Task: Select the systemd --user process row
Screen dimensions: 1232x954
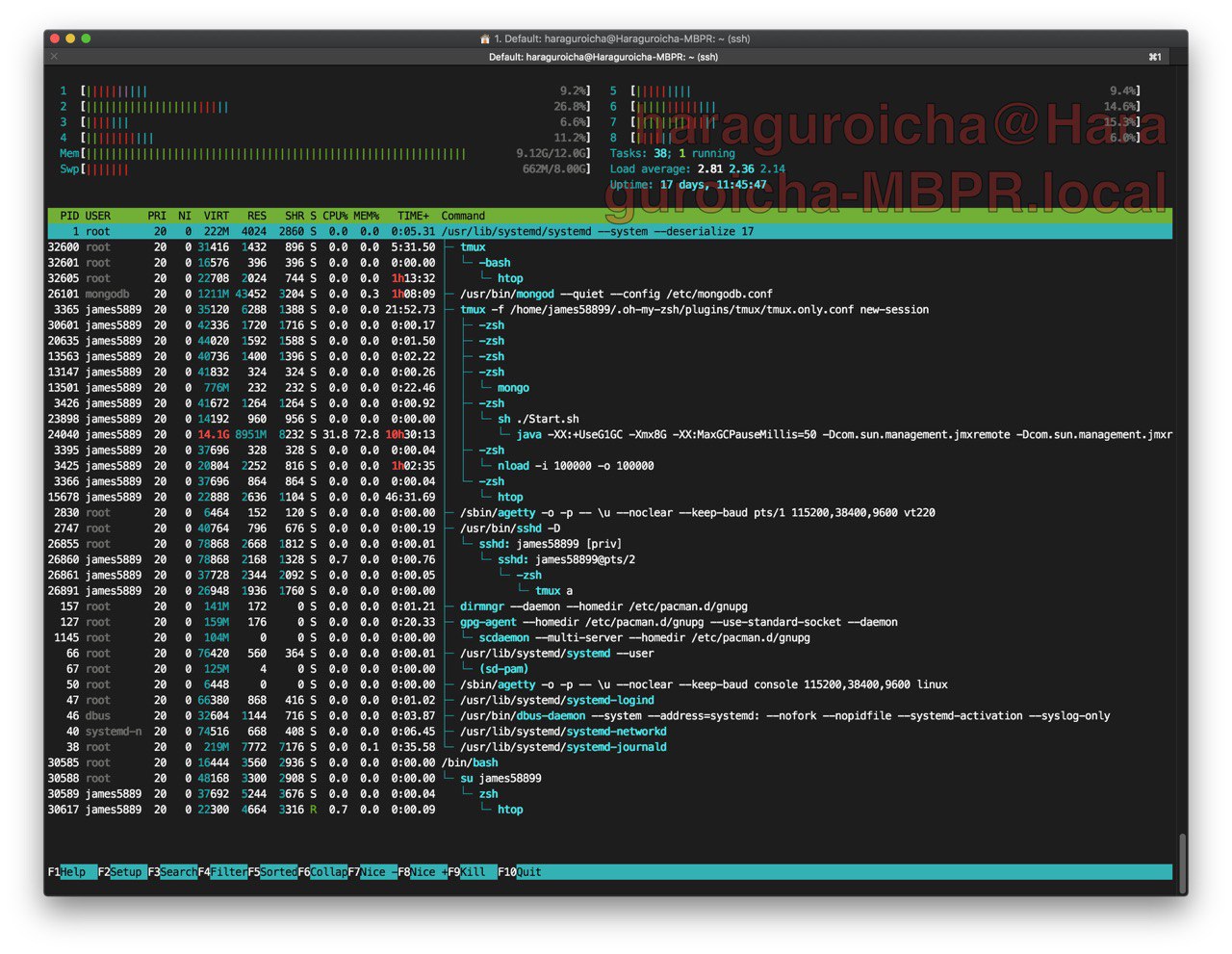Action: click(x=610, y=654)
